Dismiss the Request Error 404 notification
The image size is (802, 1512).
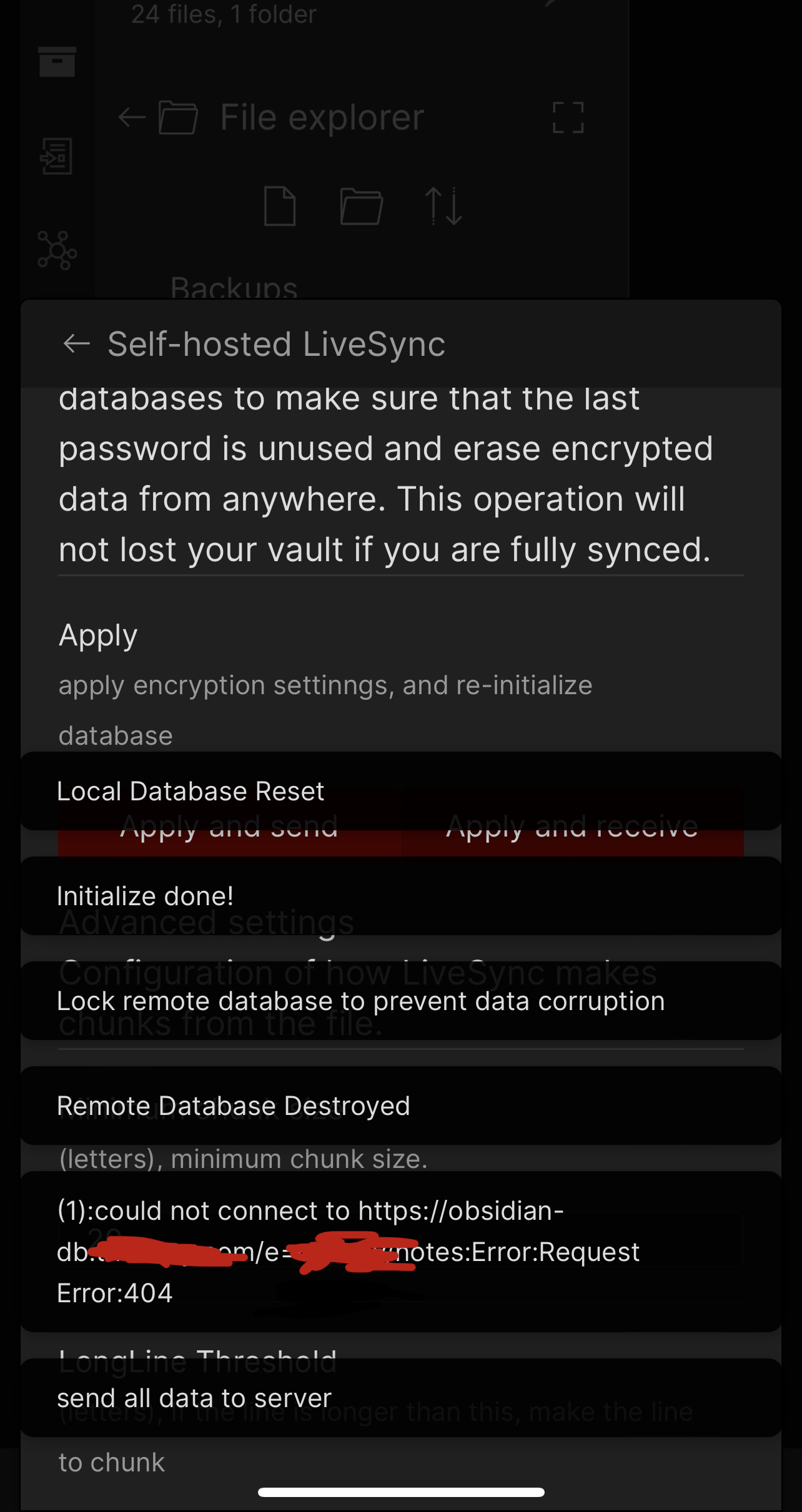[400, 1252]
